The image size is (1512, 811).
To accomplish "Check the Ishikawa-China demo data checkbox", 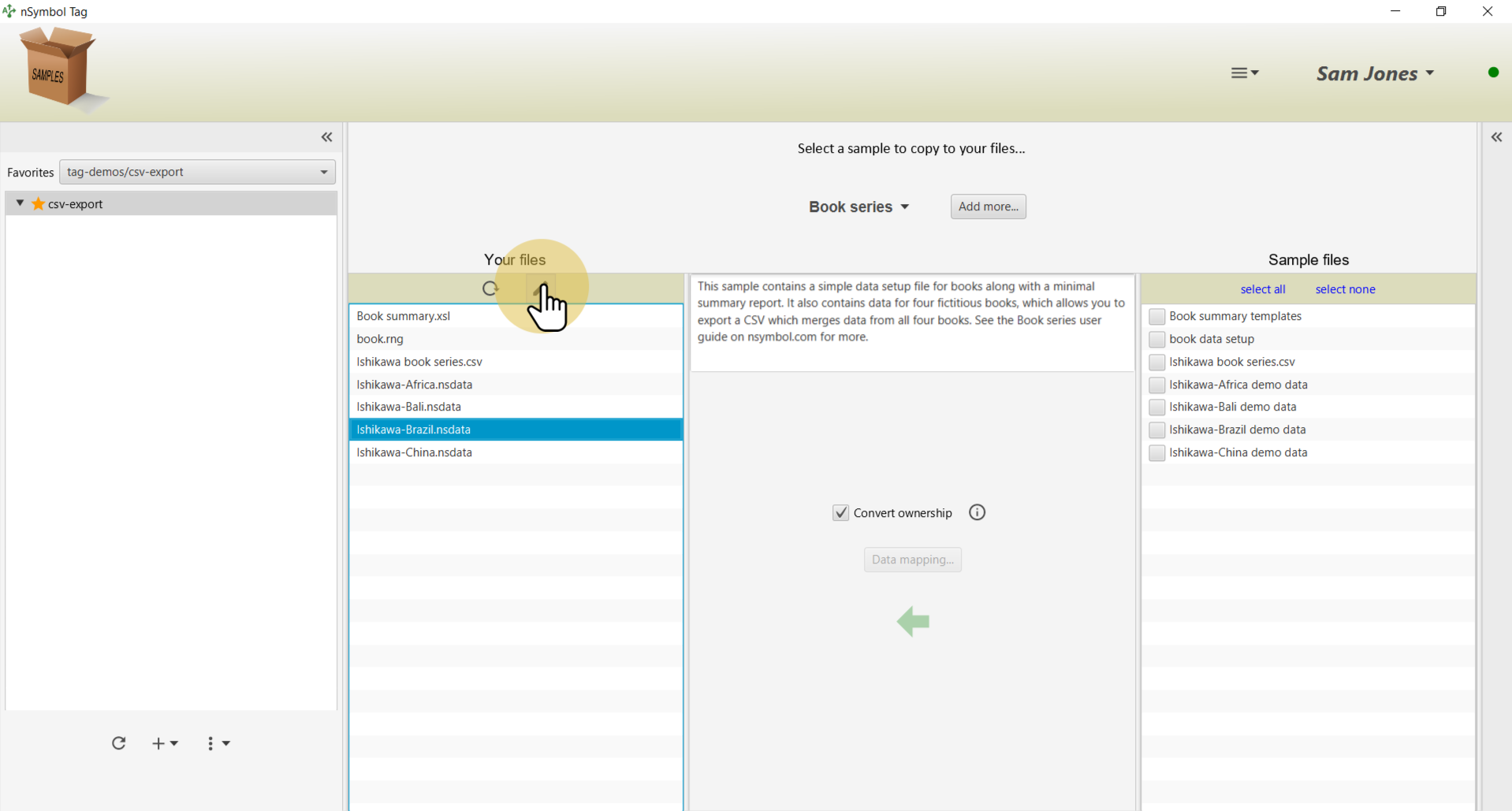I will pos(1156,453).
